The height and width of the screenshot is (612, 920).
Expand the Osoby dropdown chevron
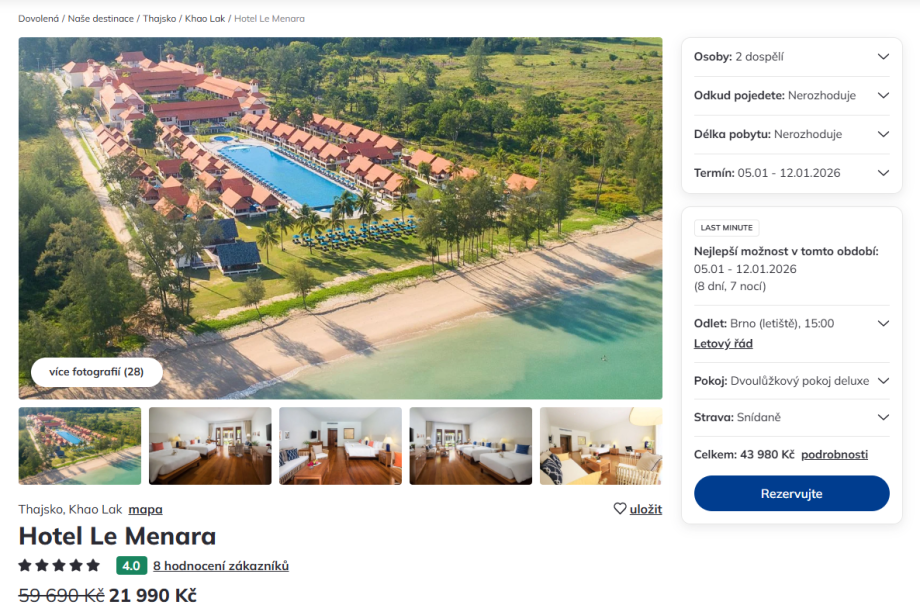tap(883, 57)
